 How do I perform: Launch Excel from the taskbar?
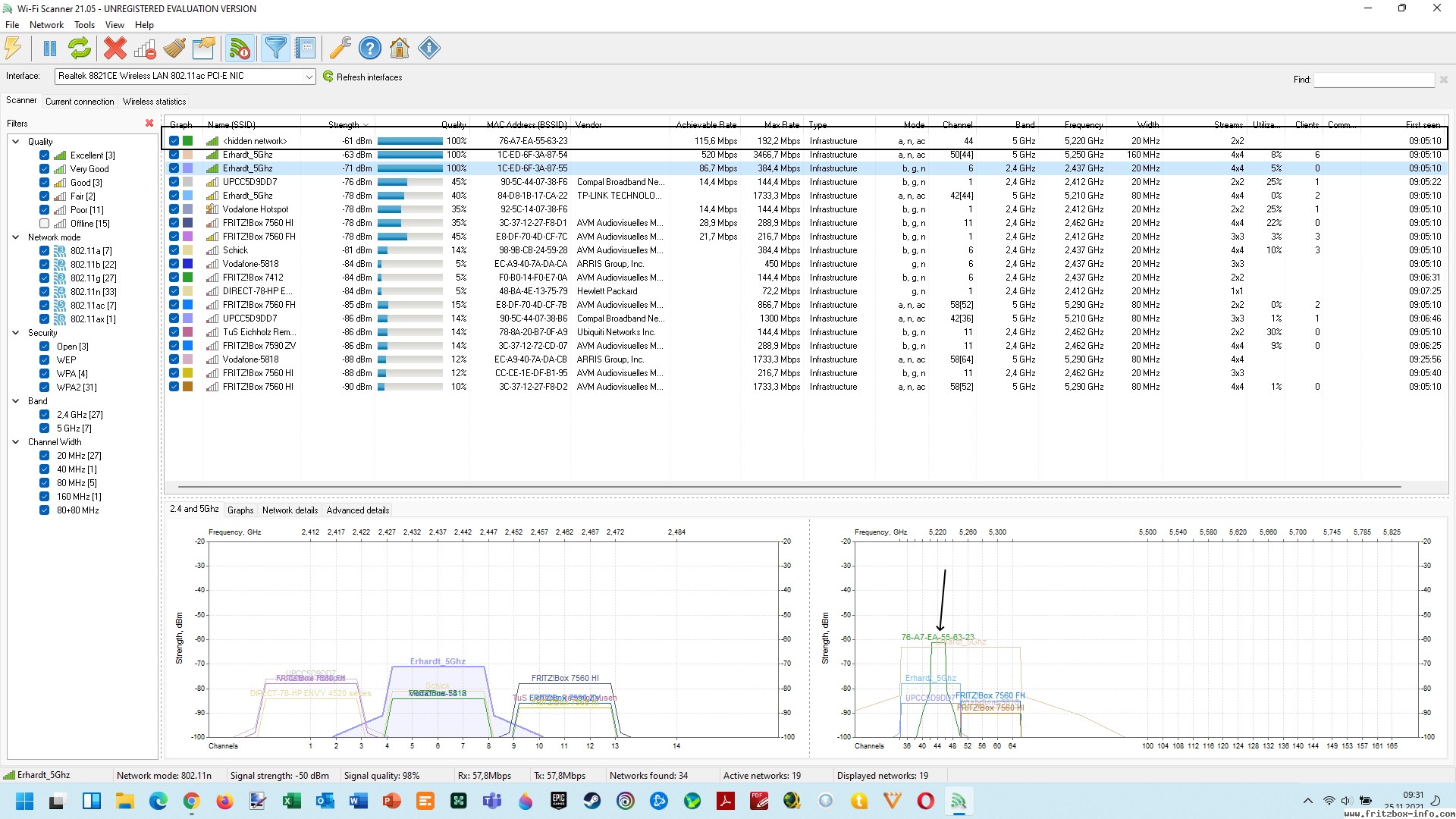coord(291,801)
